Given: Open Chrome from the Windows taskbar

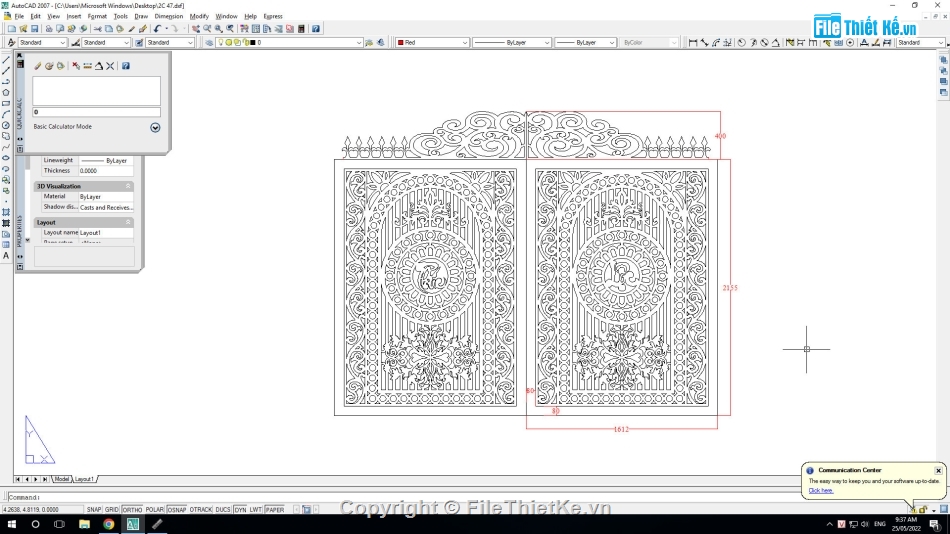Looking at the screenshot, I should [x=108, y=524].
